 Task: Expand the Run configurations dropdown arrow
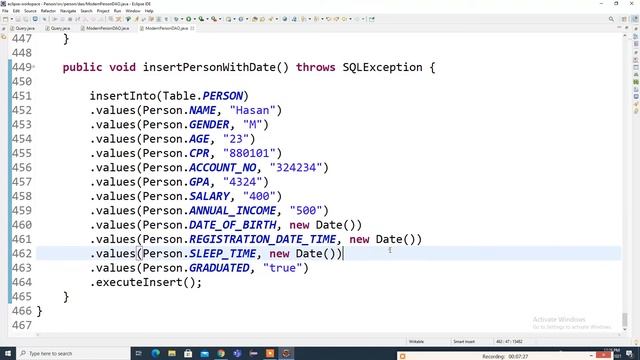(x=194, y=19)
